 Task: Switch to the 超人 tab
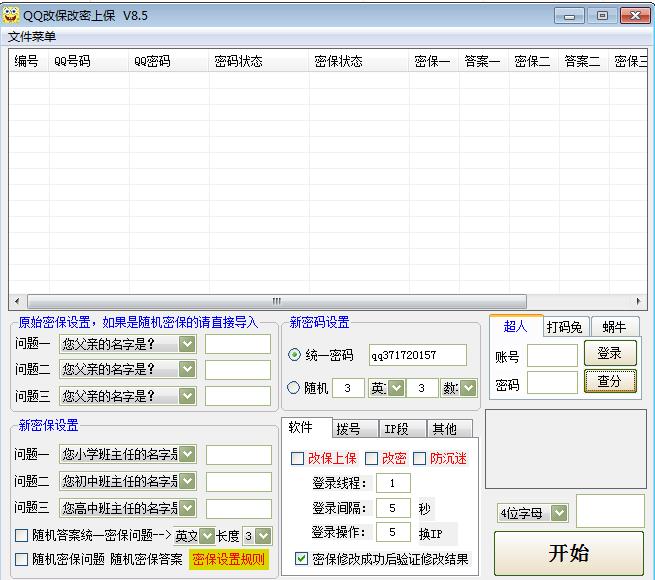(515, 326)
